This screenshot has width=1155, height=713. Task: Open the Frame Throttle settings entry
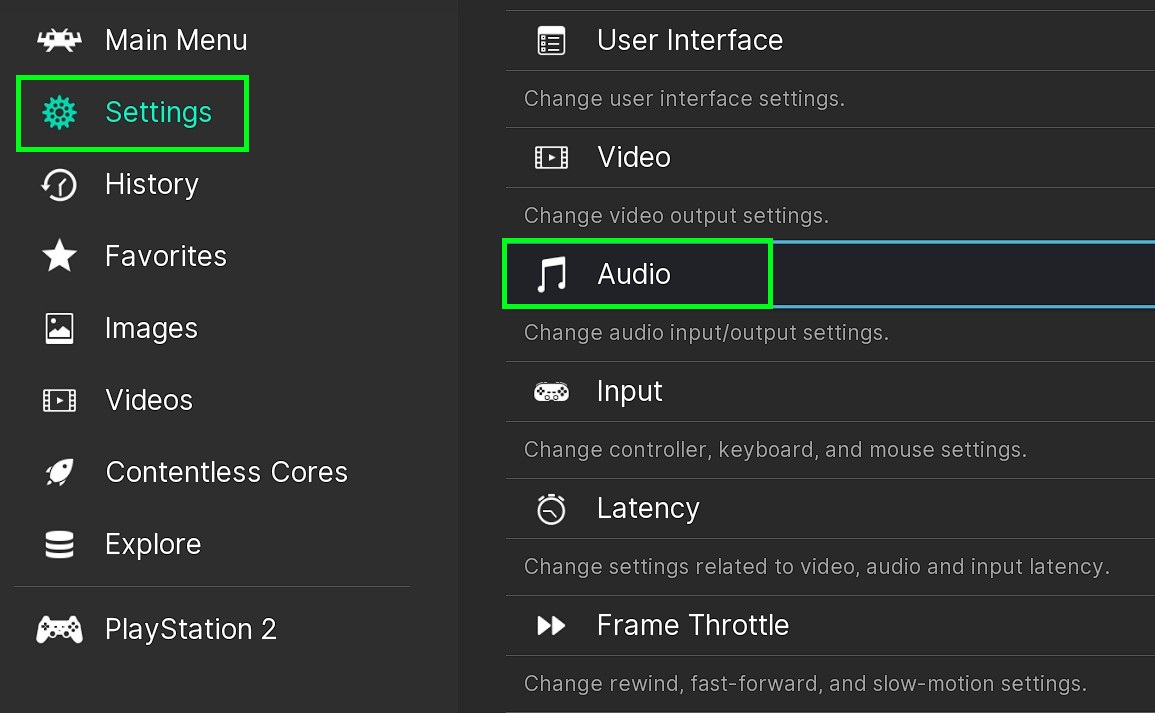tap(693, 625)
